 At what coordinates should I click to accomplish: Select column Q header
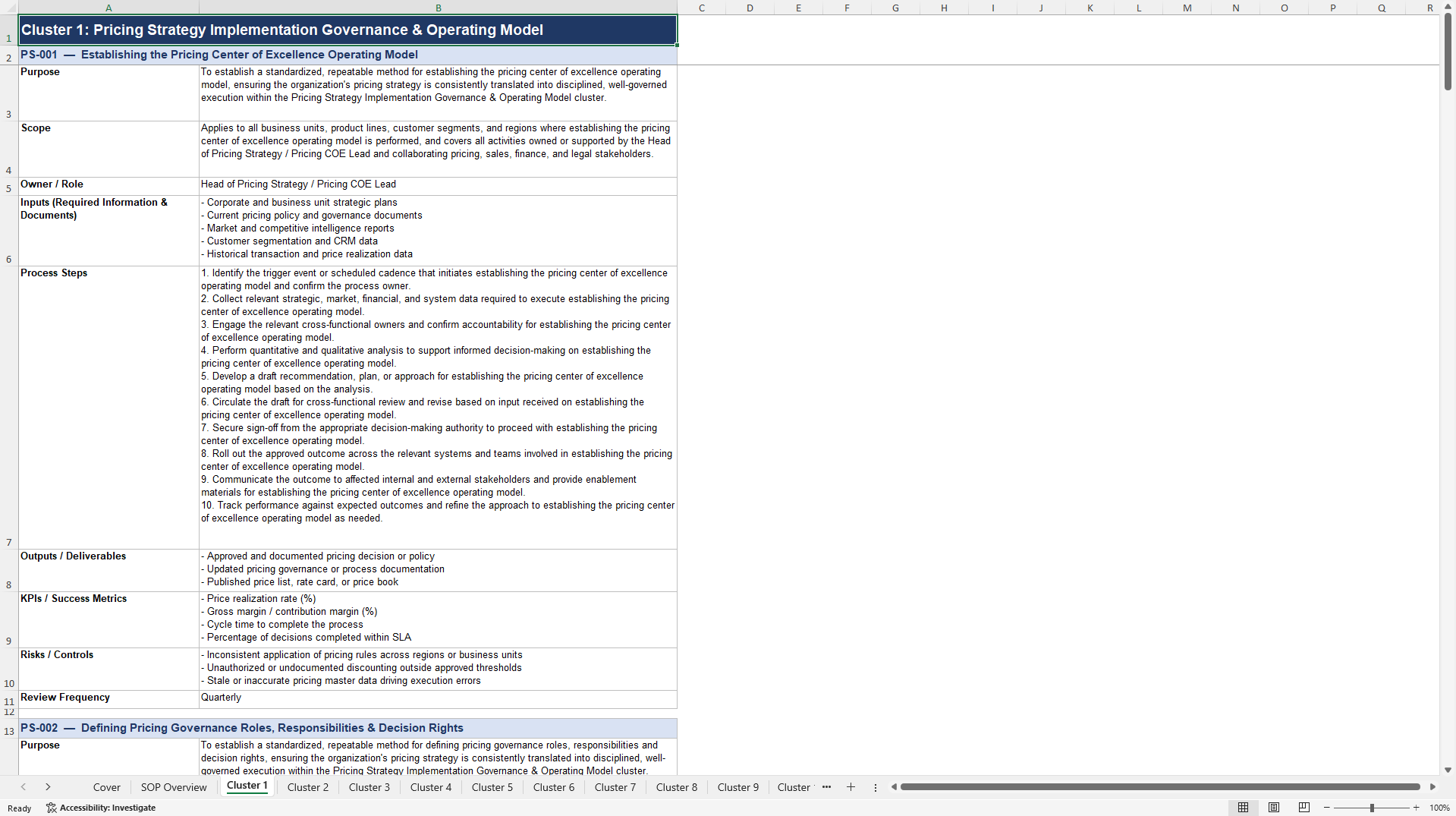[x=1381, y=8]
